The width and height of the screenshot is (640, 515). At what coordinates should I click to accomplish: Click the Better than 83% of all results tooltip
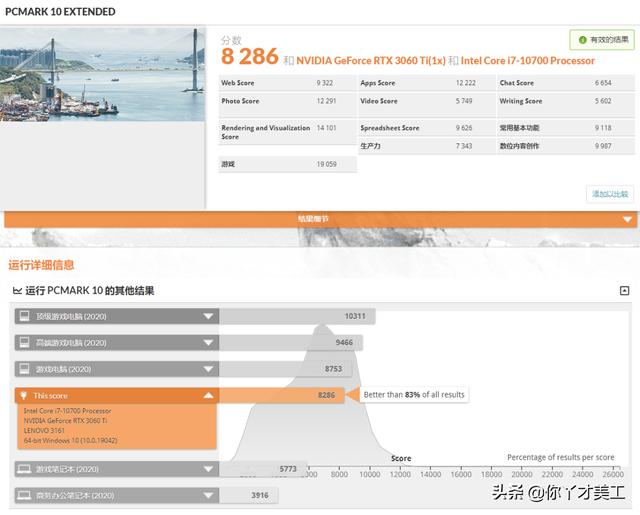point(414,395)
